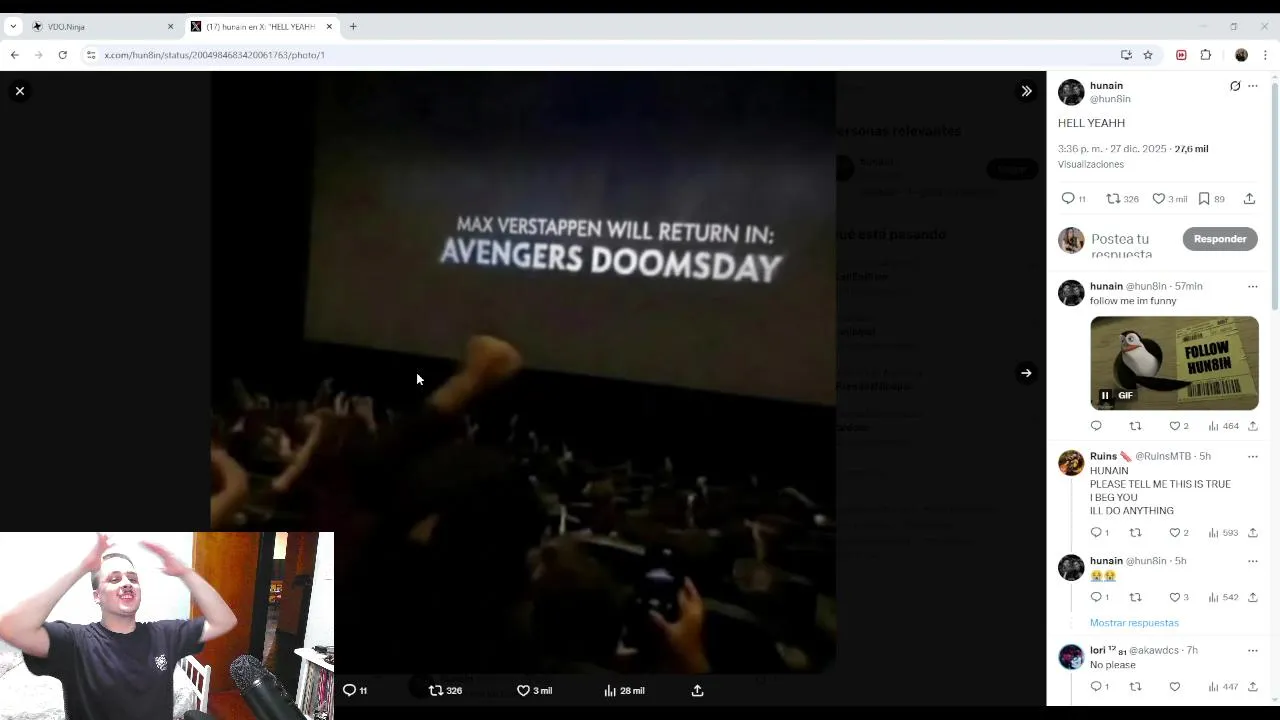Image resolution: width=1280 pixels, height=720 pixels.
Task: Click reply icon with 11 below the photo
Action: (x=355, y=690)
